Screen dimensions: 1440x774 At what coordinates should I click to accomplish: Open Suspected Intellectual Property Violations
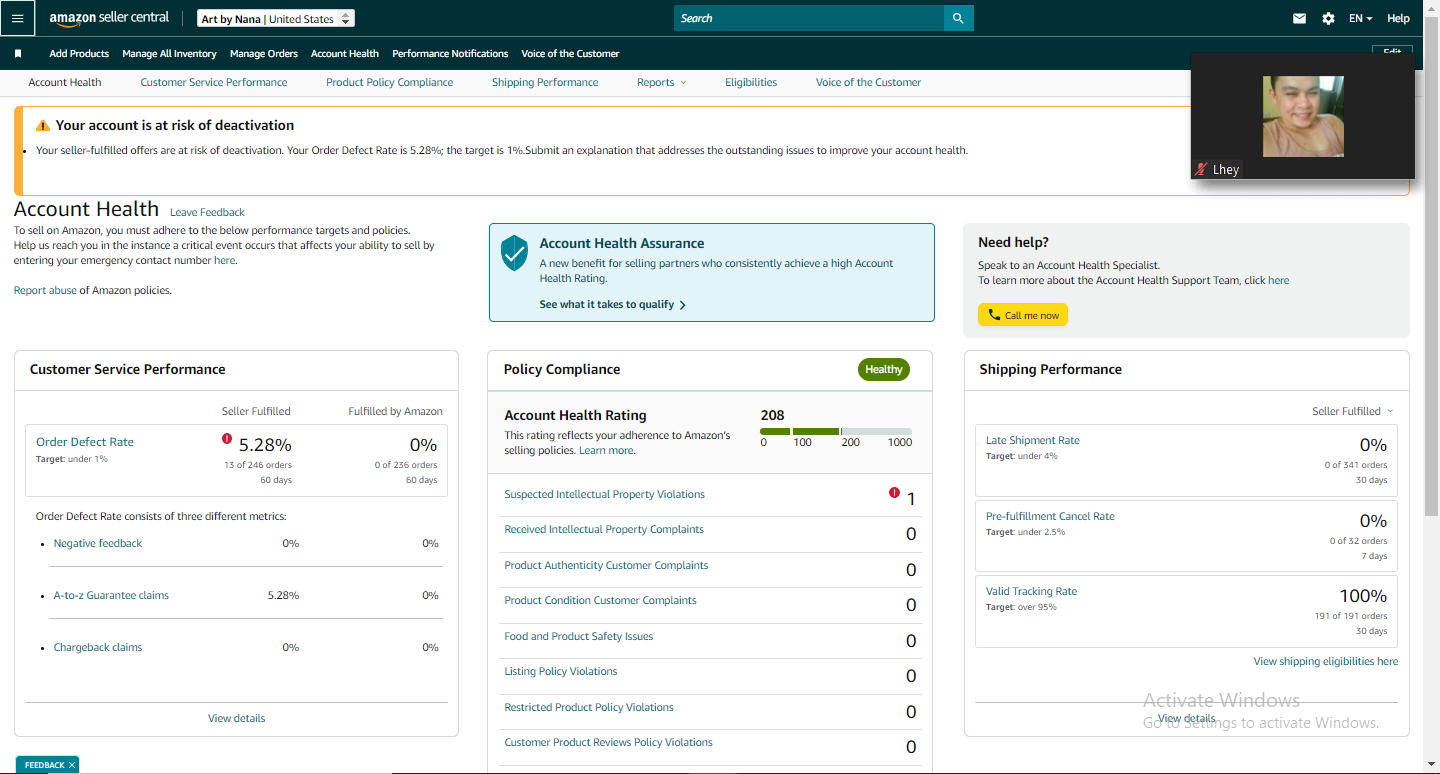[x=604, y=494]
